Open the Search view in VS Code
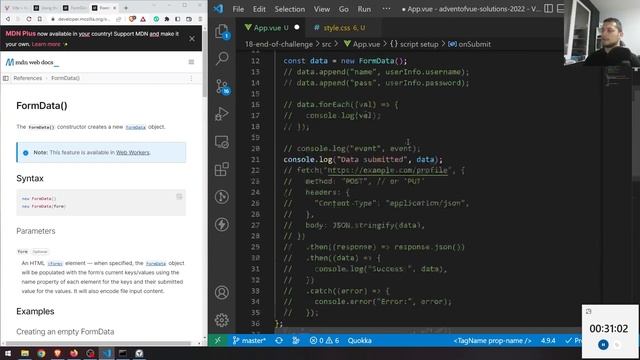The height and width of the screenshot is (360, 640). 222,58
